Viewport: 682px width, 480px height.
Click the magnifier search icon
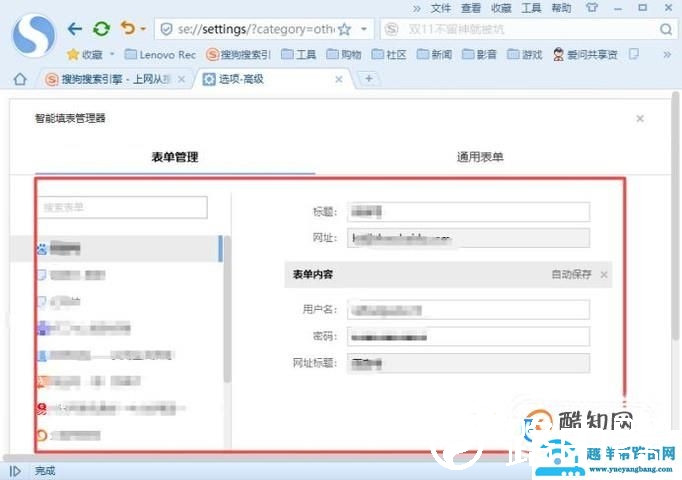[666, 29]
